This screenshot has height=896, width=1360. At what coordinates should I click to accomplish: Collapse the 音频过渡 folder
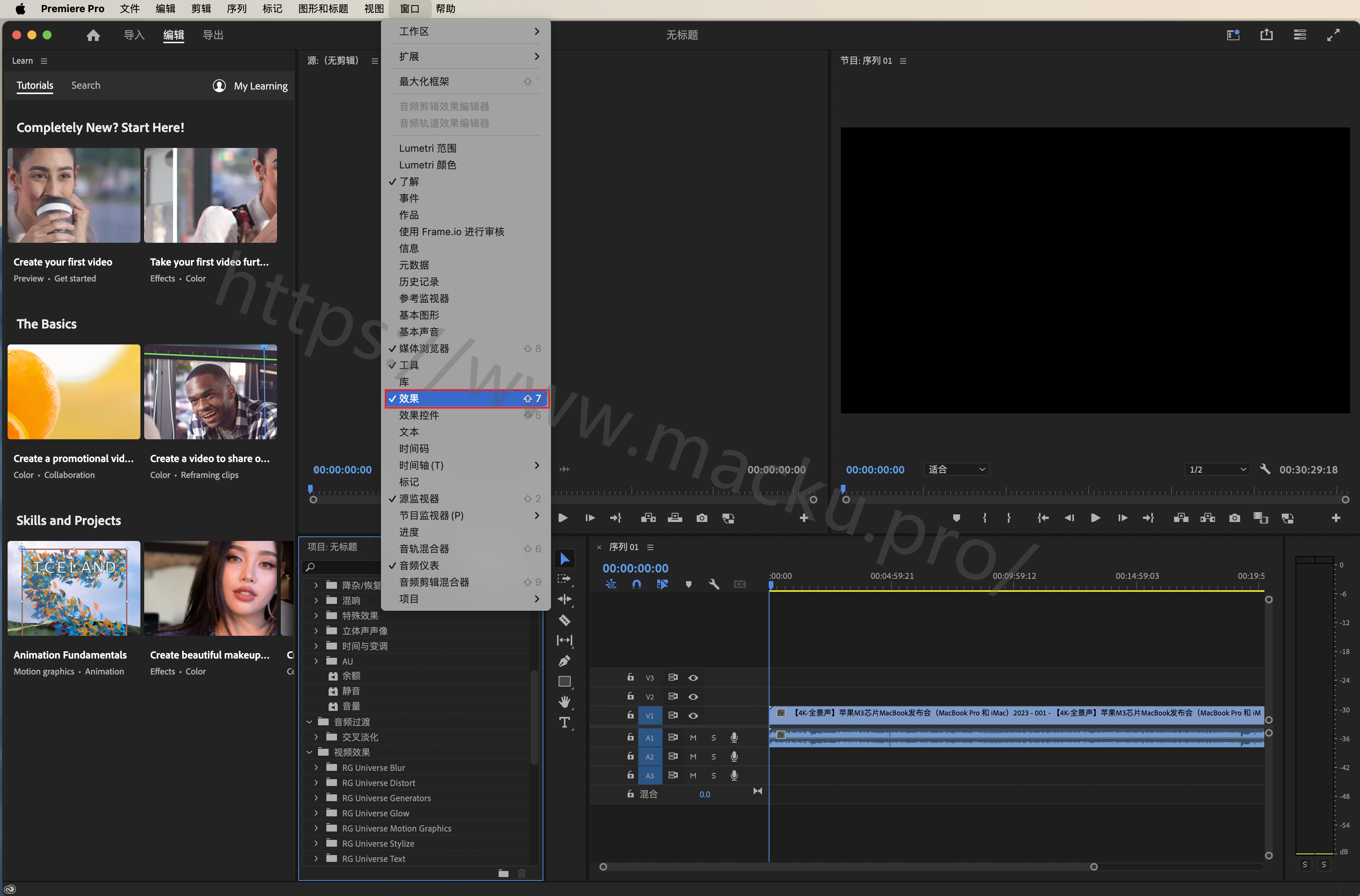point(309,722)
